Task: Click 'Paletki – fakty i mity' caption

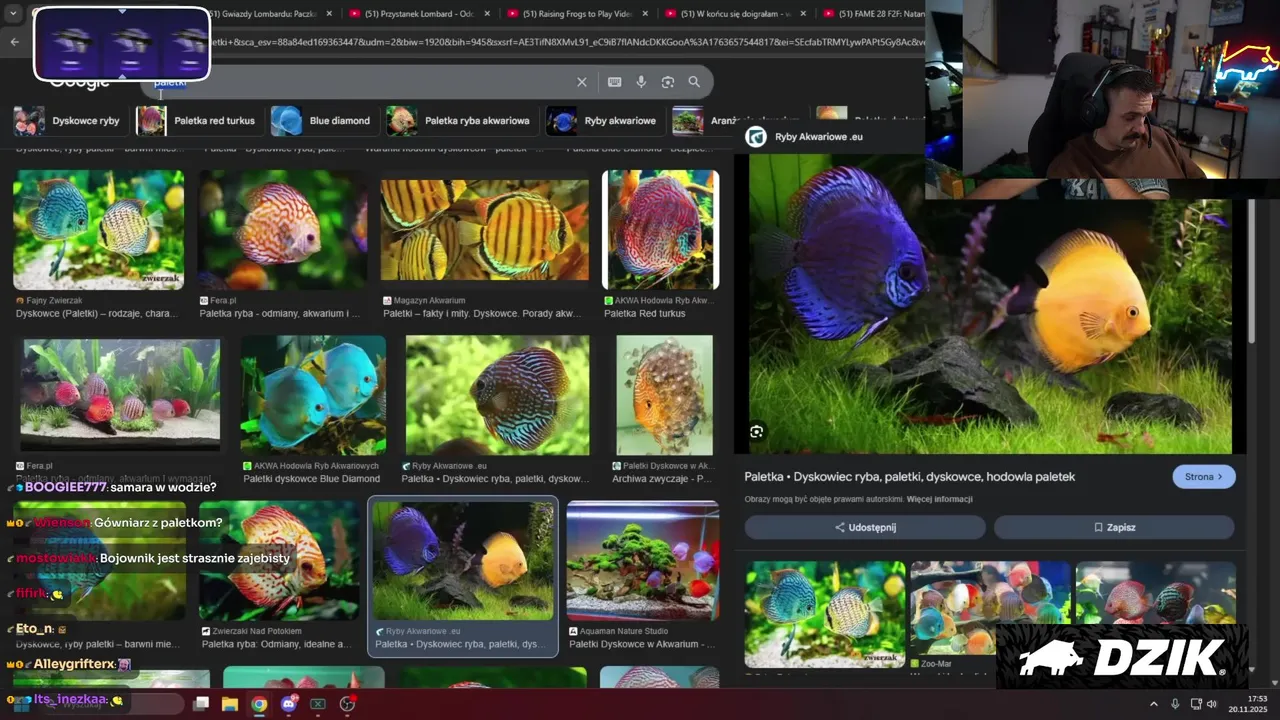Action: tap(481, 314)
